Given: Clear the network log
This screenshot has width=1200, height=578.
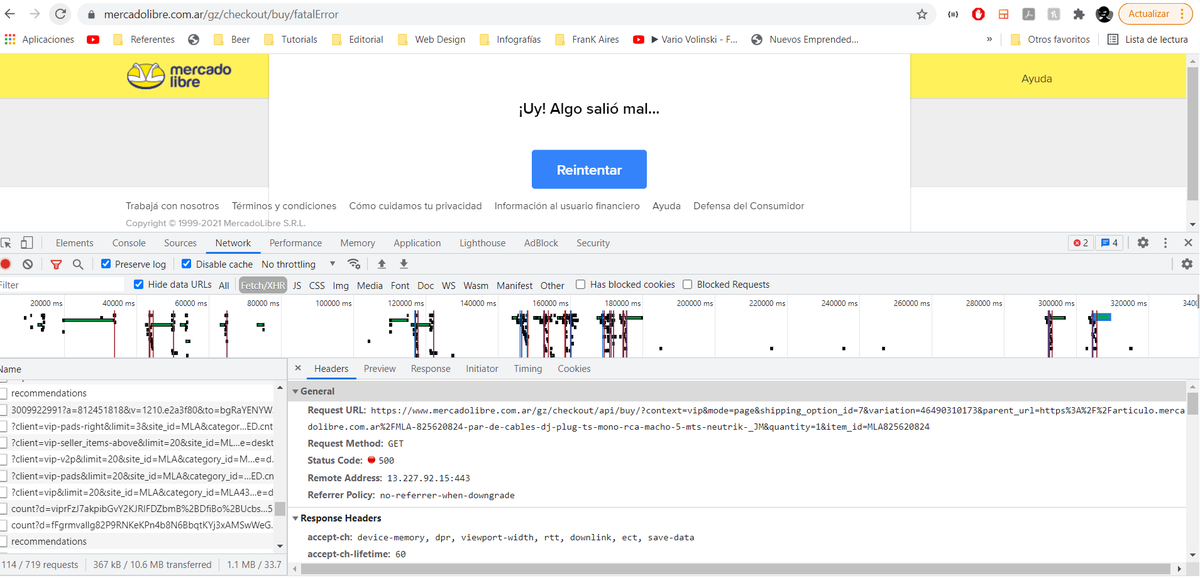Looking at the screenshot, I should tap(28, 264).
